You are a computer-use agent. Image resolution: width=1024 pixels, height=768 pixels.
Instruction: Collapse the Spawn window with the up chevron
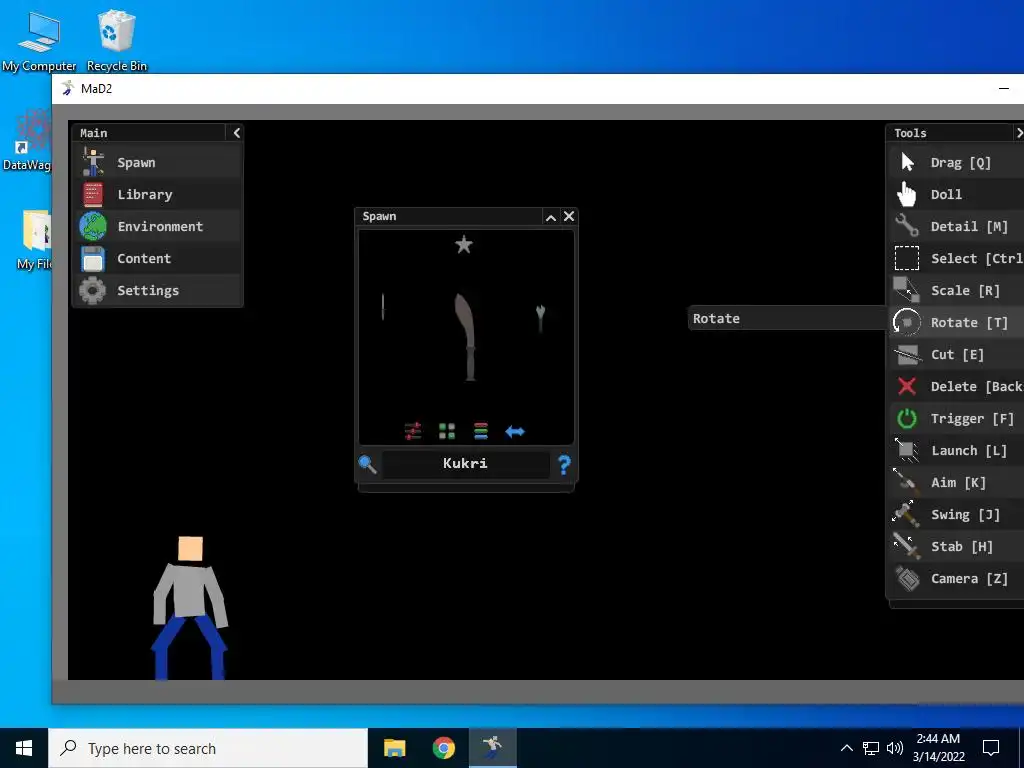point(551,217)
